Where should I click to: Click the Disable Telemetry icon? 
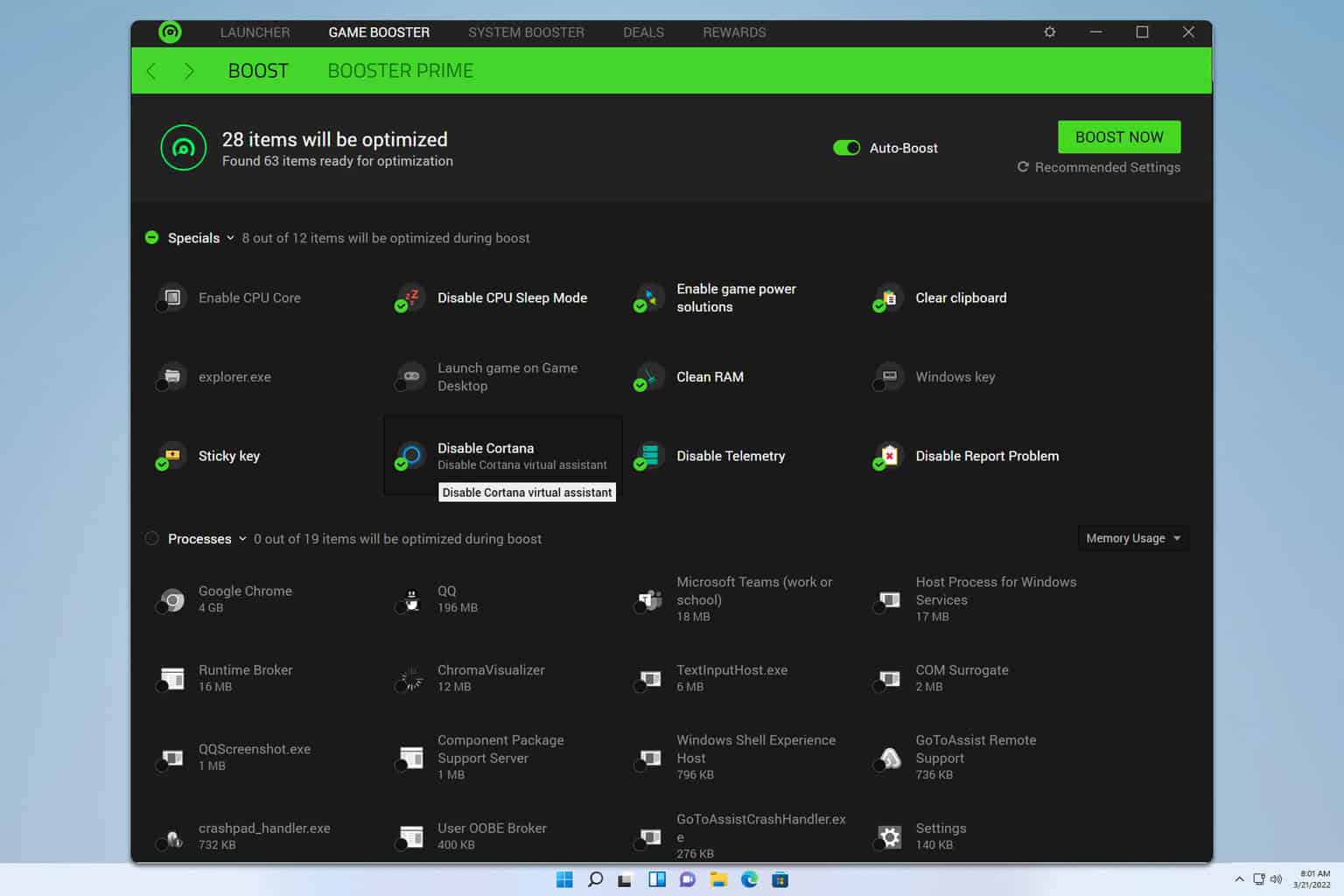(x=650, y=455)
